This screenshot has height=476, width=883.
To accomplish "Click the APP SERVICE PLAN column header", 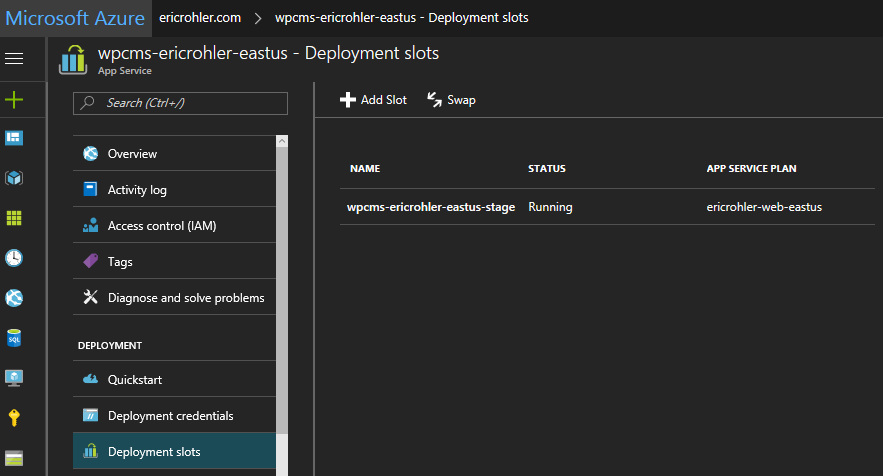I will pyautogui.click(x=751, y=168).
